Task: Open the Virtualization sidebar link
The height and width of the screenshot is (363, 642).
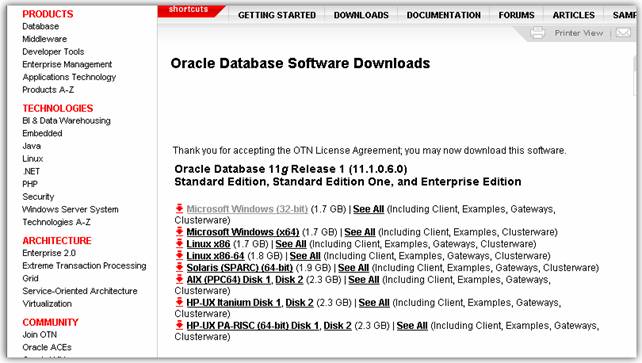Action: 47,304
